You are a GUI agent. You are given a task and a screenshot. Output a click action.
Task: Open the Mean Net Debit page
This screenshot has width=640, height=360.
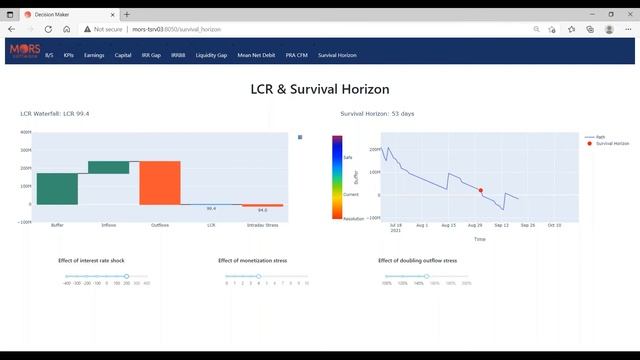click(256, 55)
